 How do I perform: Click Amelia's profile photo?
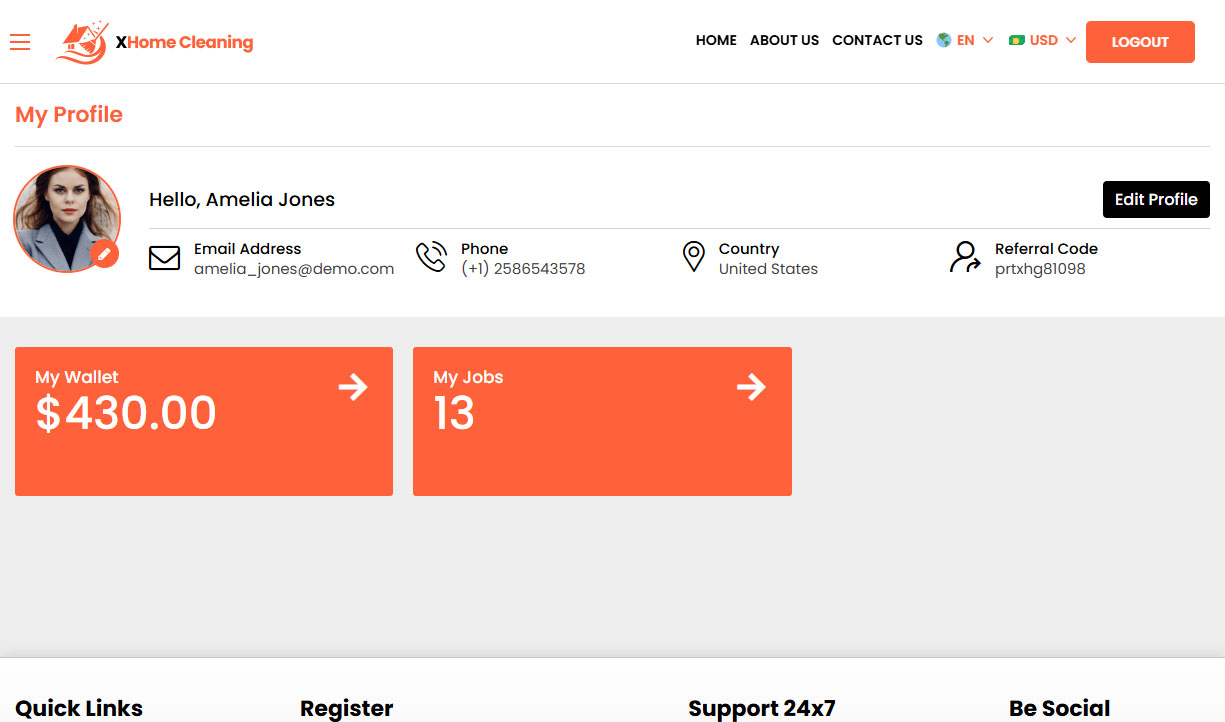66,218
